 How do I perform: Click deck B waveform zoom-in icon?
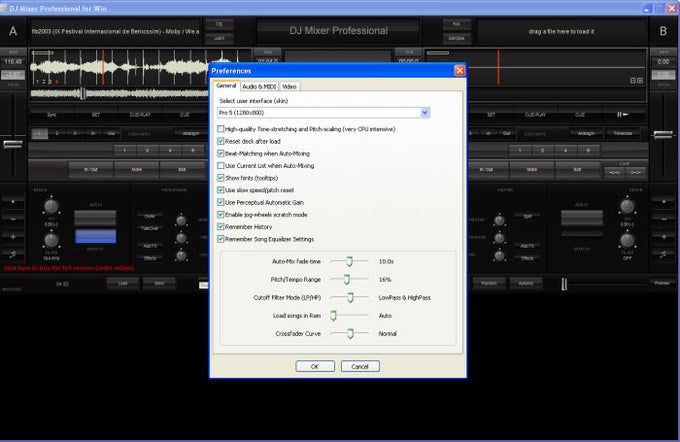coord(640,81)
